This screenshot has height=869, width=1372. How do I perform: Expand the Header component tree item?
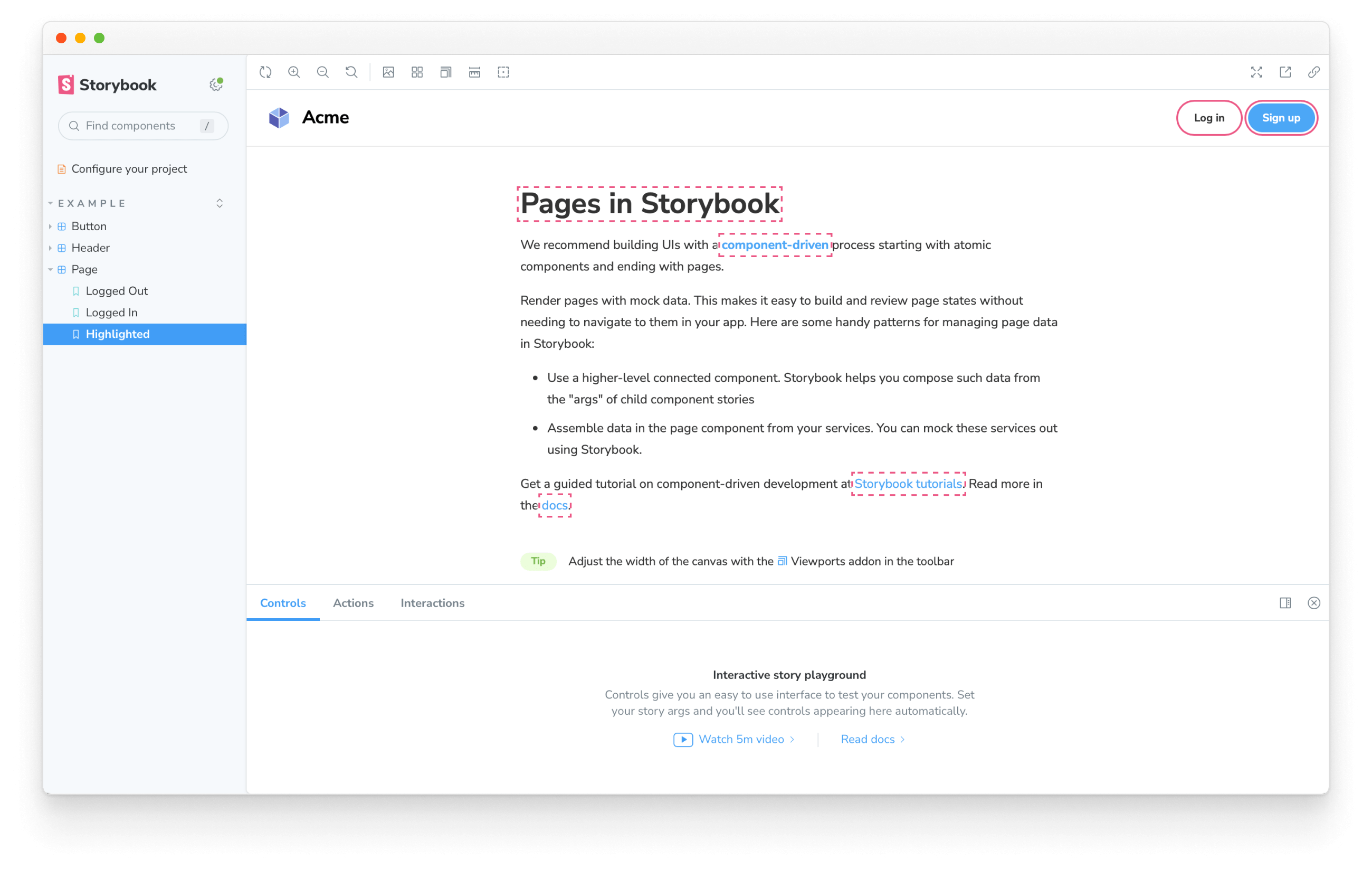[50, 248]
